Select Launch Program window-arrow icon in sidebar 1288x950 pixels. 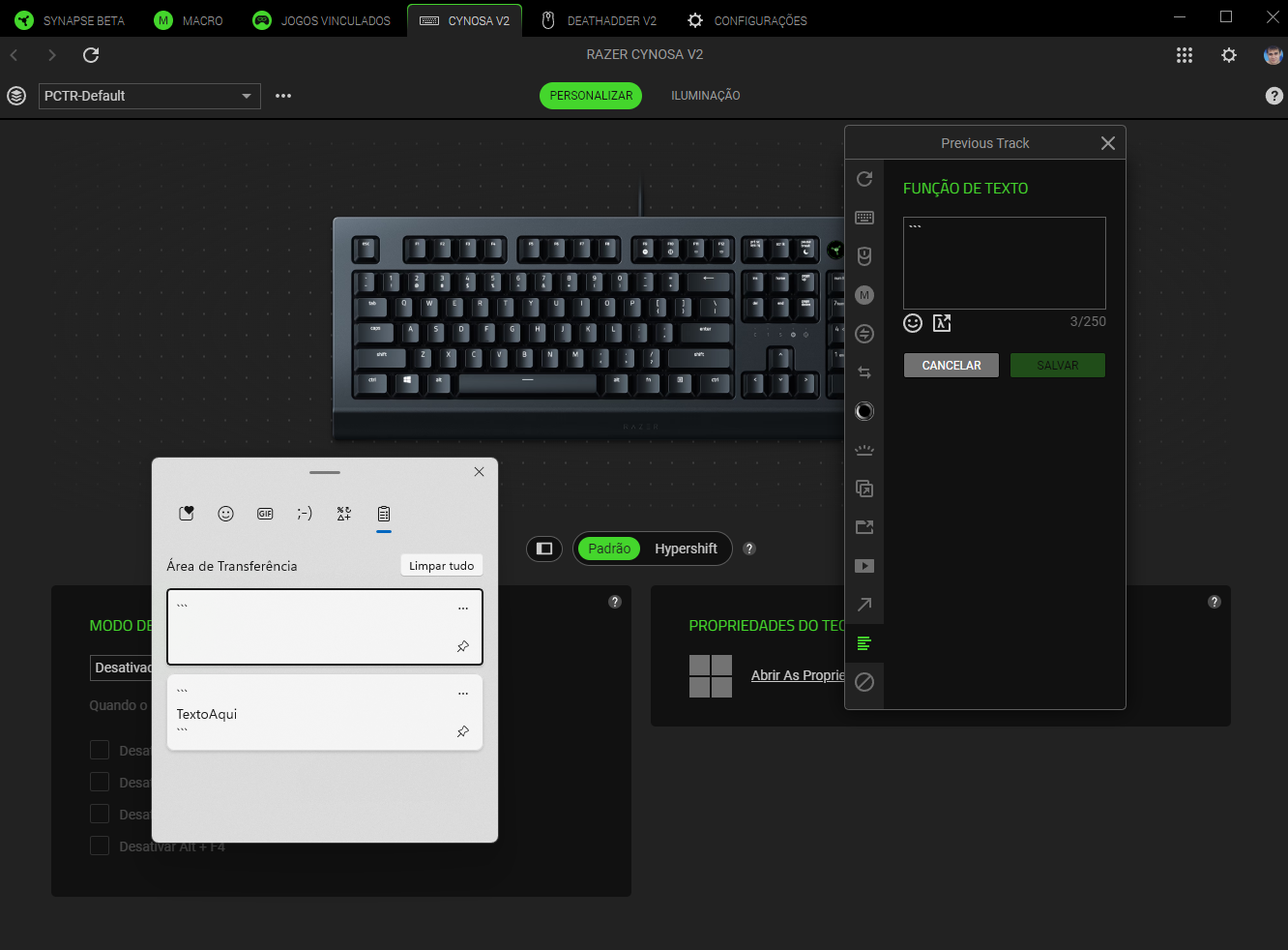coord(864,489)
